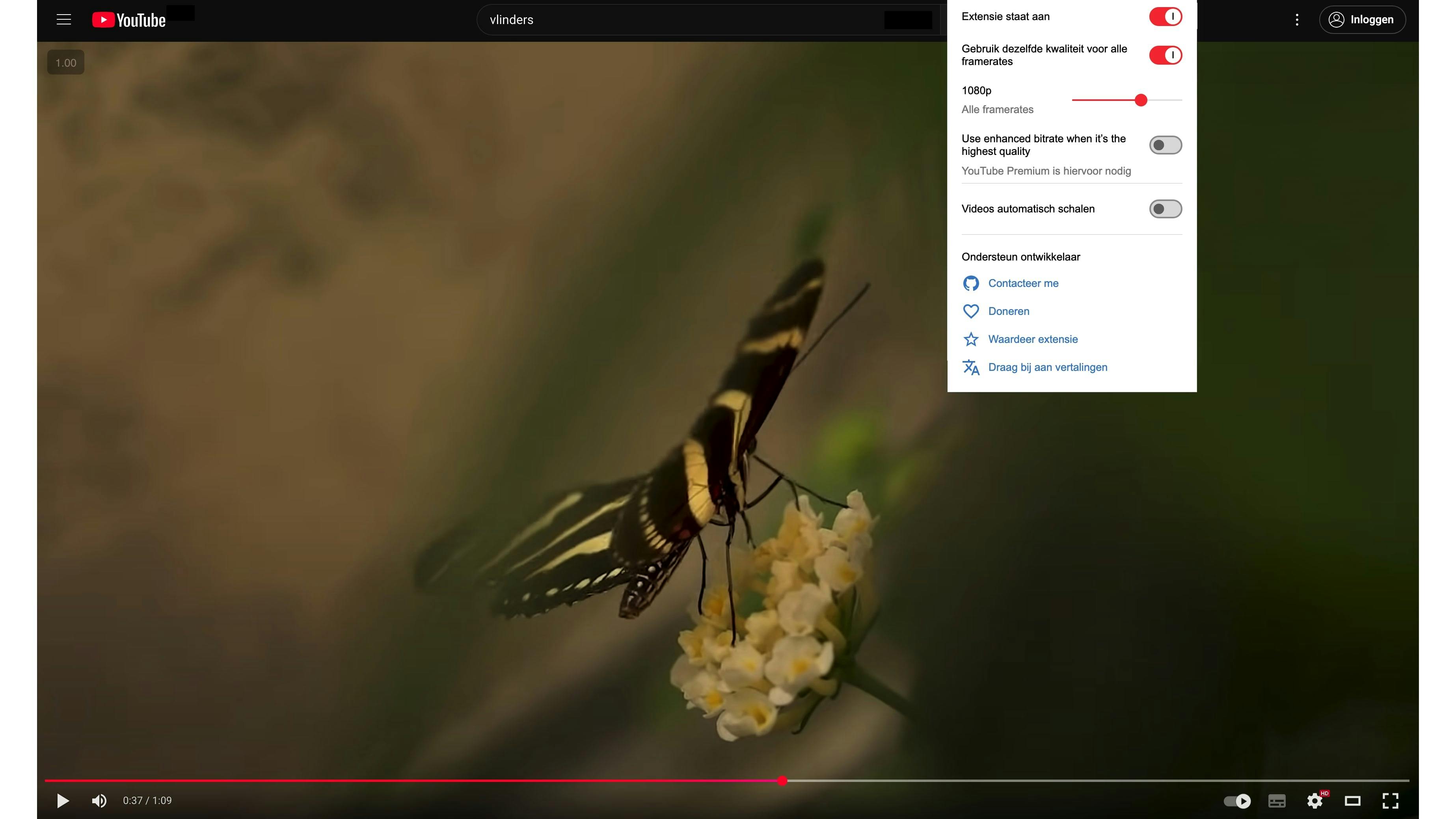
Task: Switch to theater mode
Action: point(1353,800)
